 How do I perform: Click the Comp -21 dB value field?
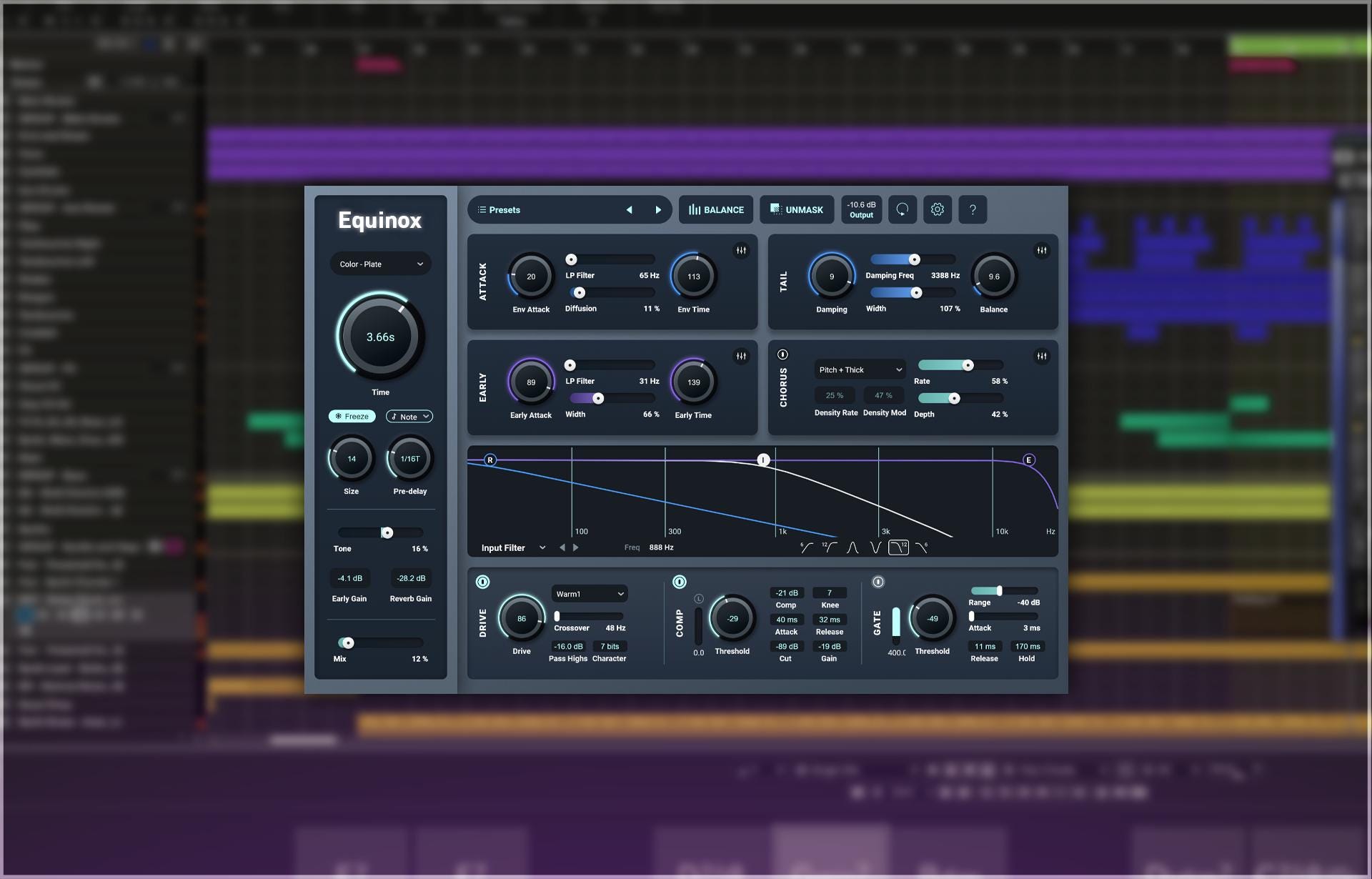click(x=787, y=592)
